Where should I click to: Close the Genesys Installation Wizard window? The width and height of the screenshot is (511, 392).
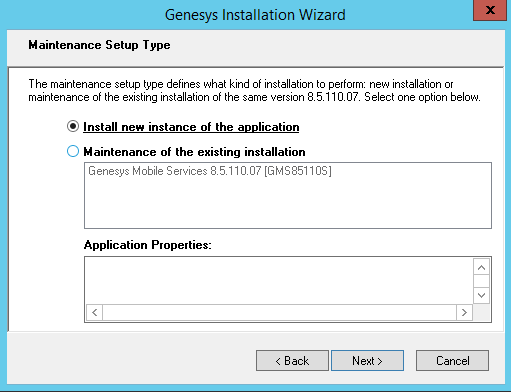click(490, 10)
